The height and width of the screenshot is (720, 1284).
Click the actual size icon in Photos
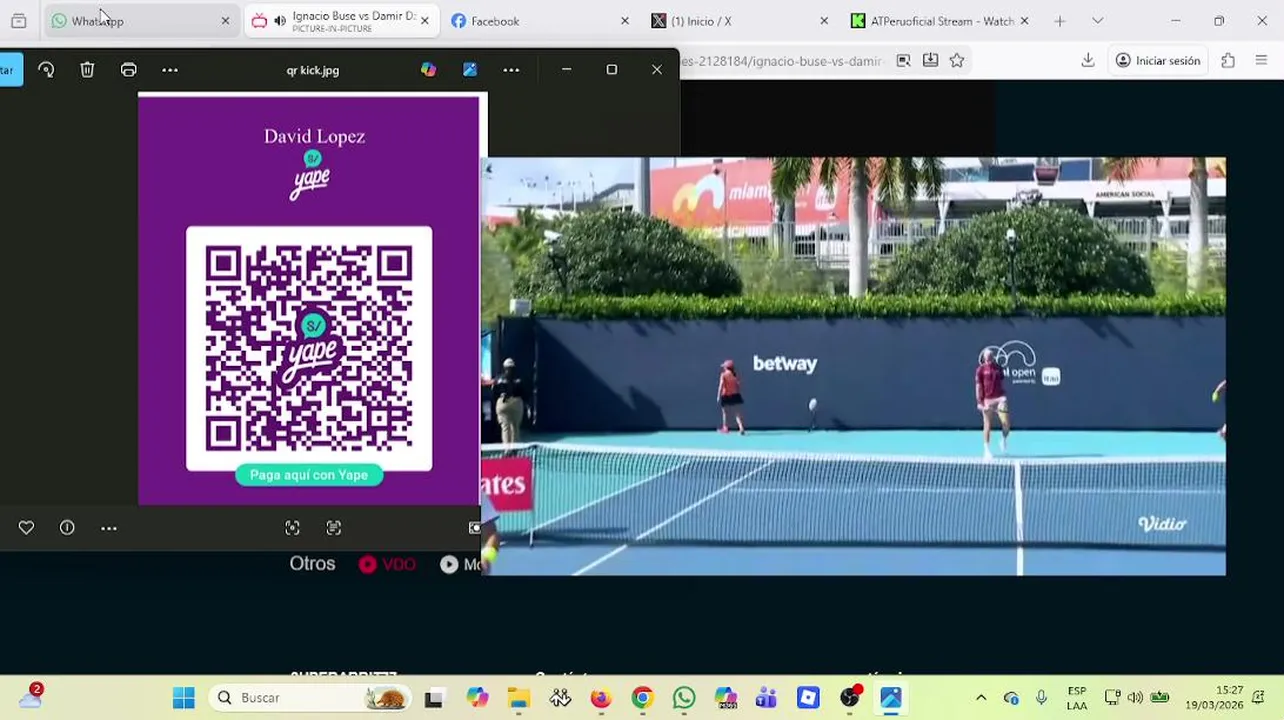point(334,528)
